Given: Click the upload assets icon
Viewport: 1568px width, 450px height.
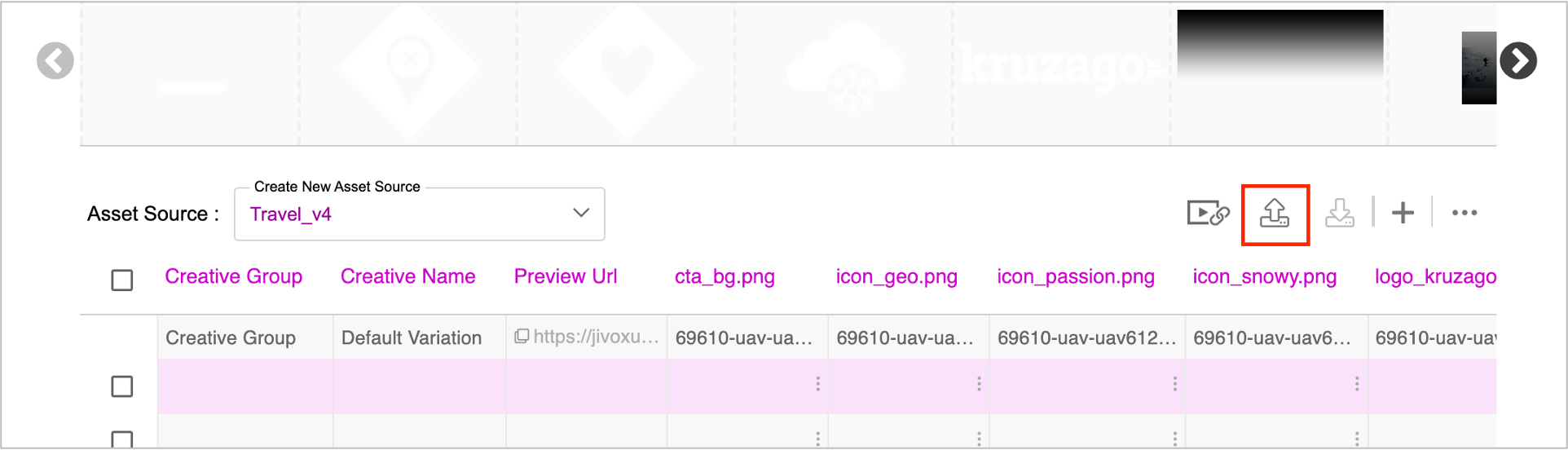Looking at the screenshot, I should coord(1275,214).
